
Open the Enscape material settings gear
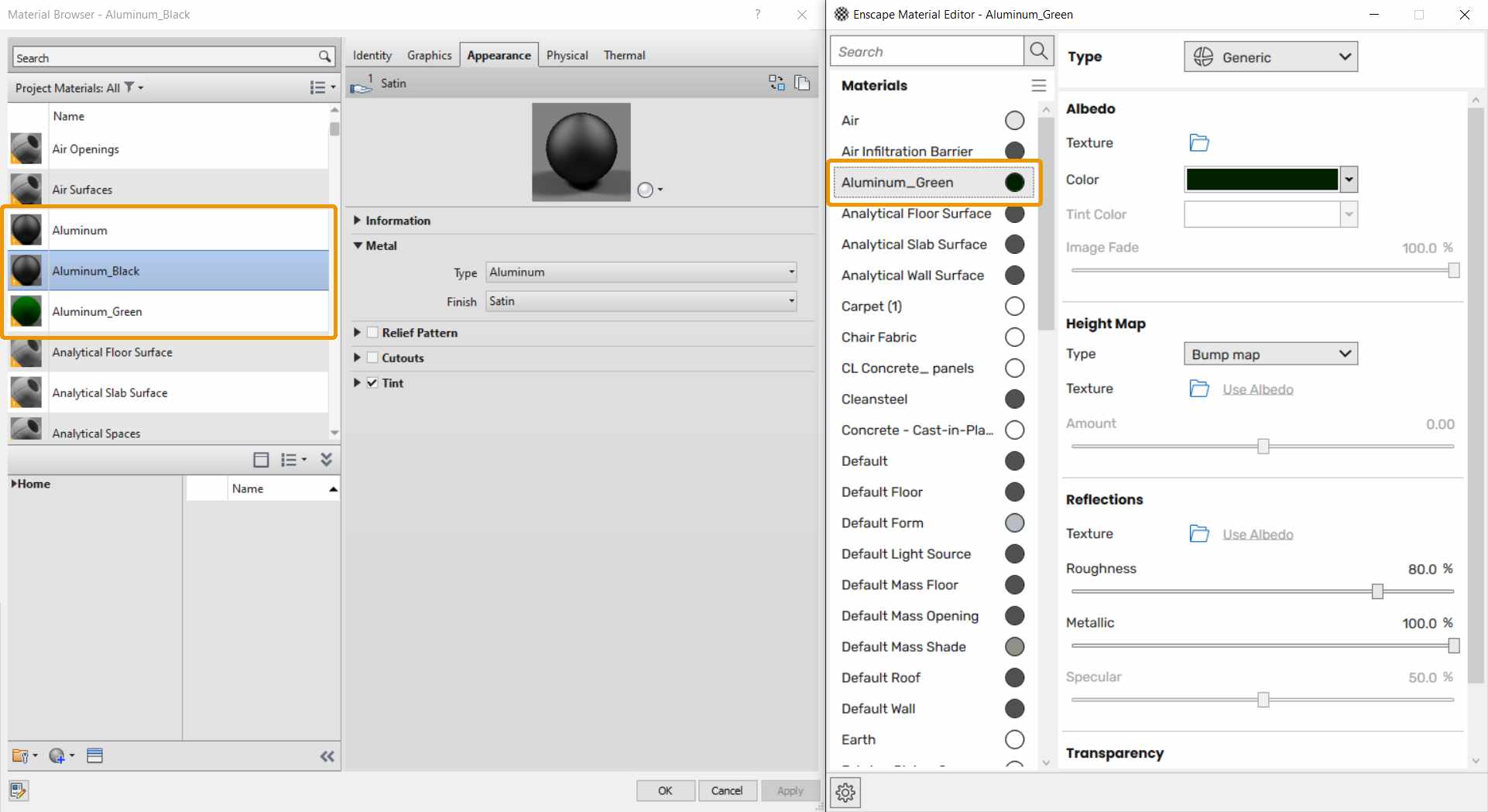point(845,792)
